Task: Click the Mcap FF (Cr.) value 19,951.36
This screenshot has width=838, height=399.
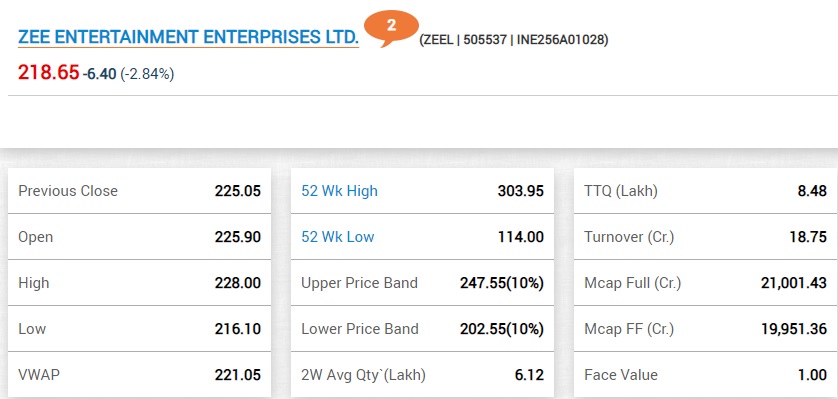Action: tap(794, 329)
